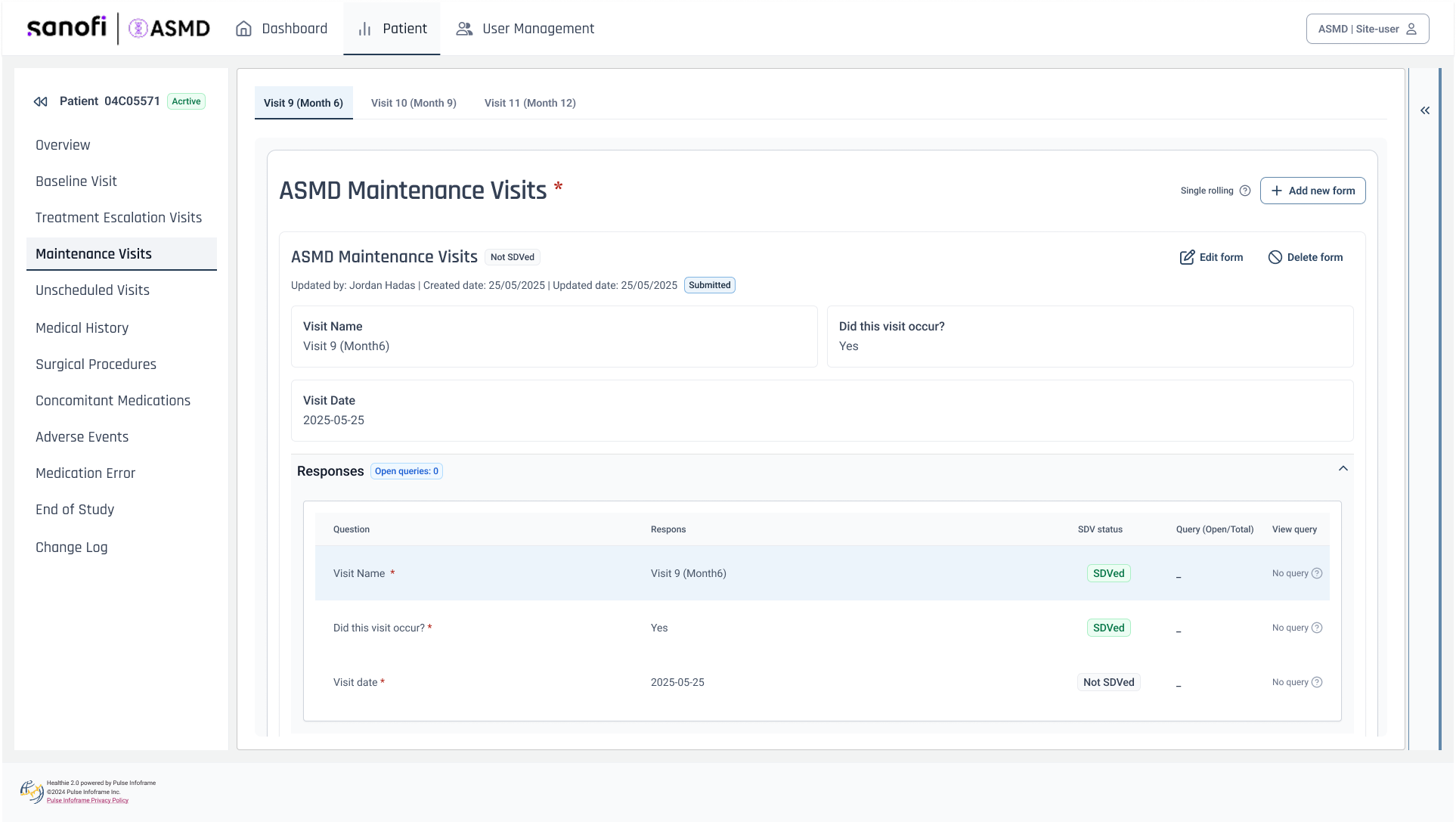This screenshot has width=1456, height=822.
Task: Open Medical History in sidebar
Action: click(82, 328)
